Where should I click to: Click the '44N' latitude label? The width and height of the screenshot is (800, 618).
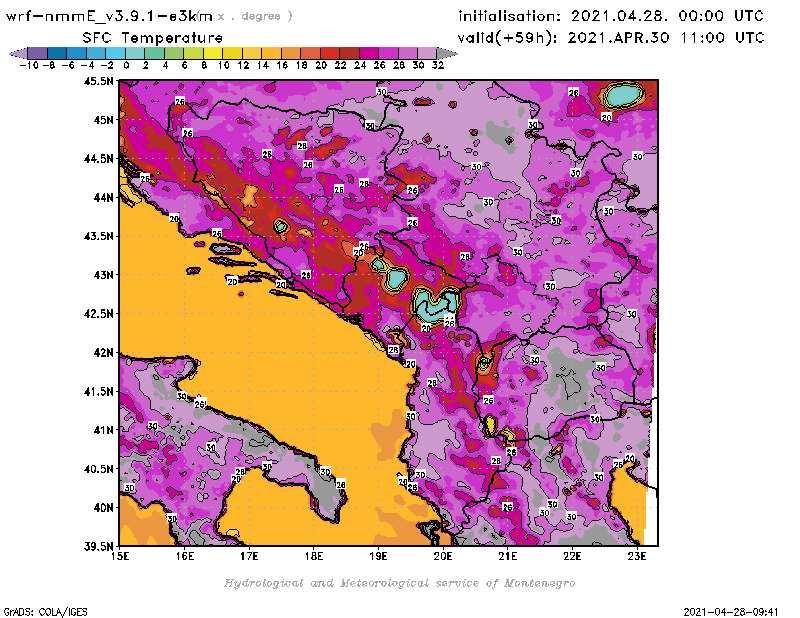tap(103, 197)
